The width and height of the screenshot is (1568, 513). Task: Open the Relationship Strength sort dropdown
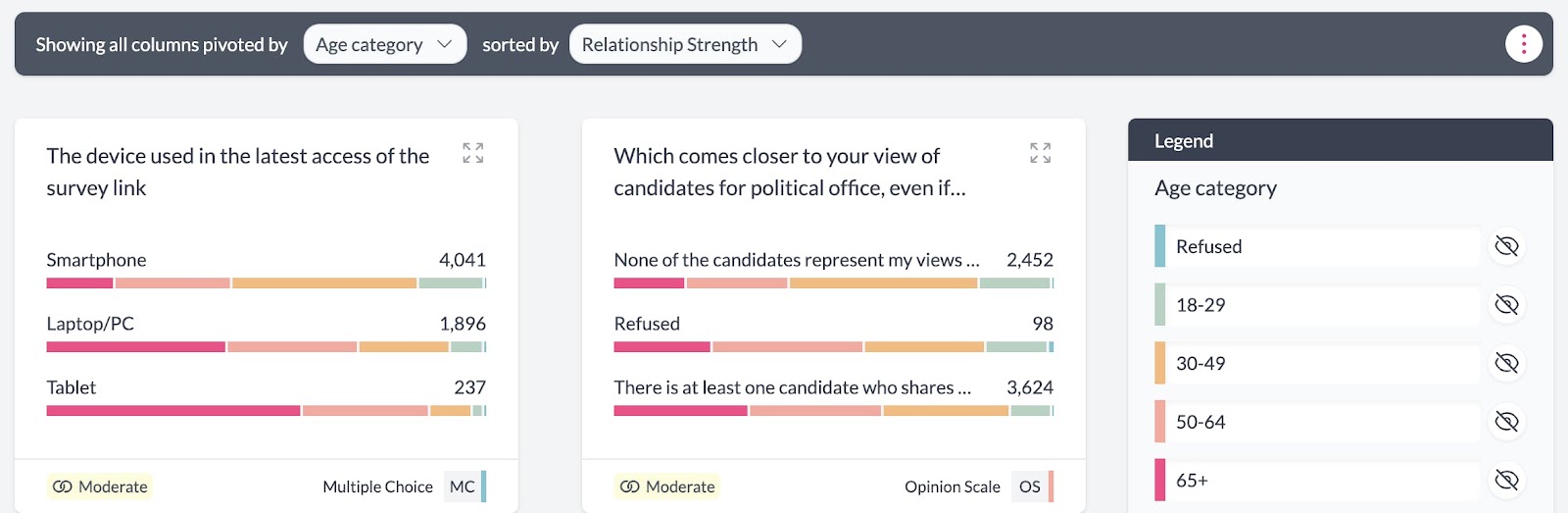684,44
